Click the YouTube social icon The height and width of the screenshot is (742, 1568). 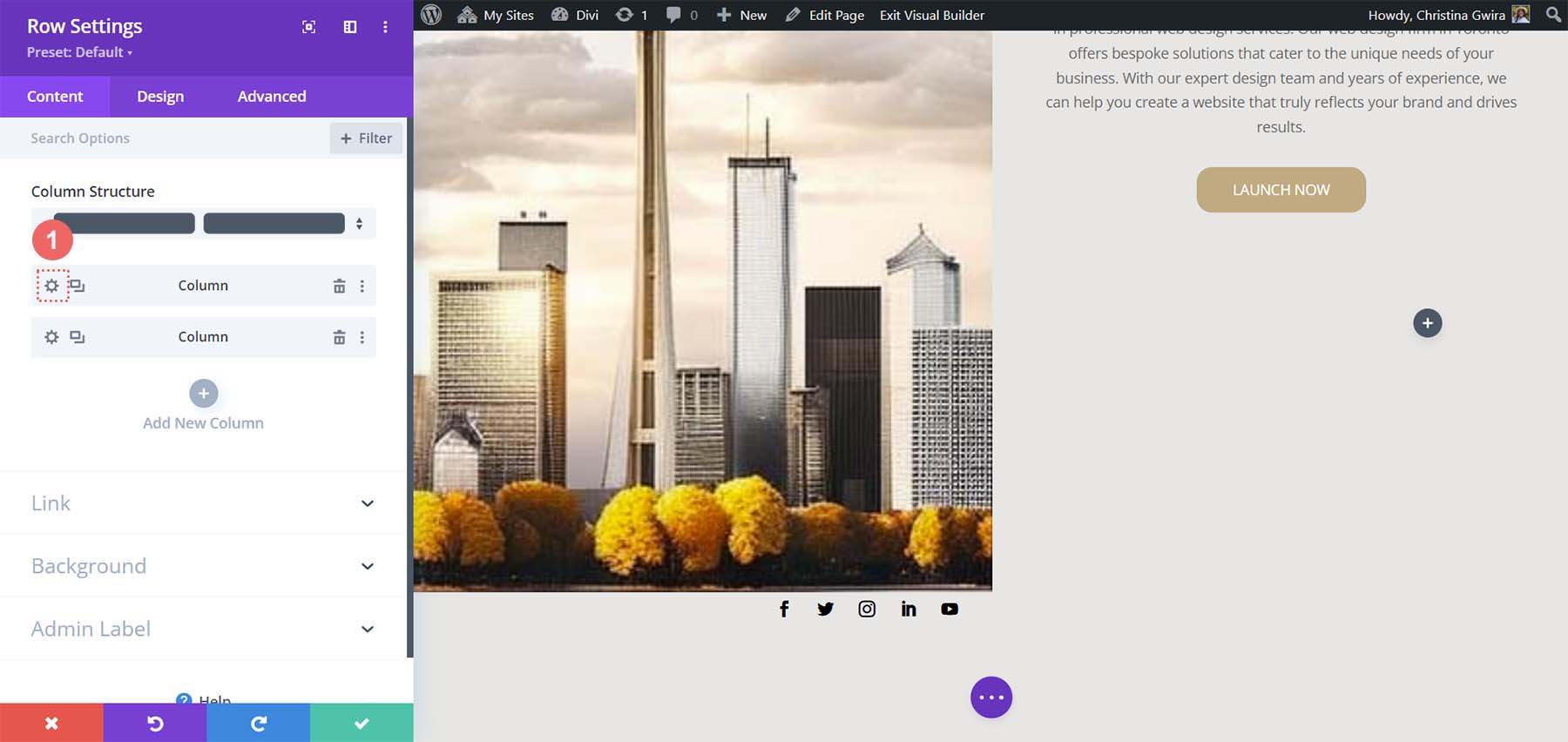tap(950, 609)
